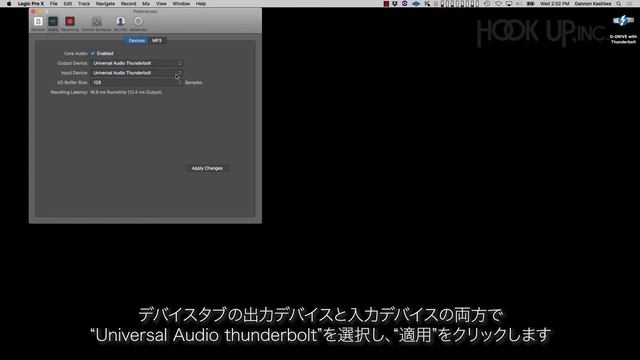Switch to the MP3 tab
640x360 pixels.
(x=157, y=41)
